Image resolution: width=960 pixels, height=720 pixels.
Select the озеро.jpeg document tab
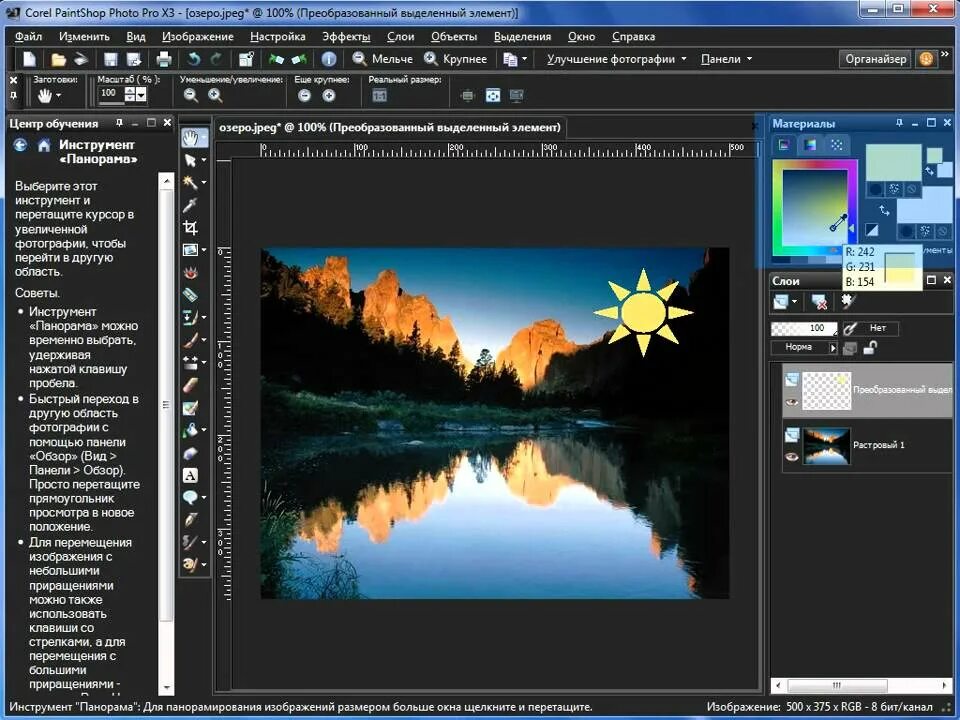[x=390, y=127]
